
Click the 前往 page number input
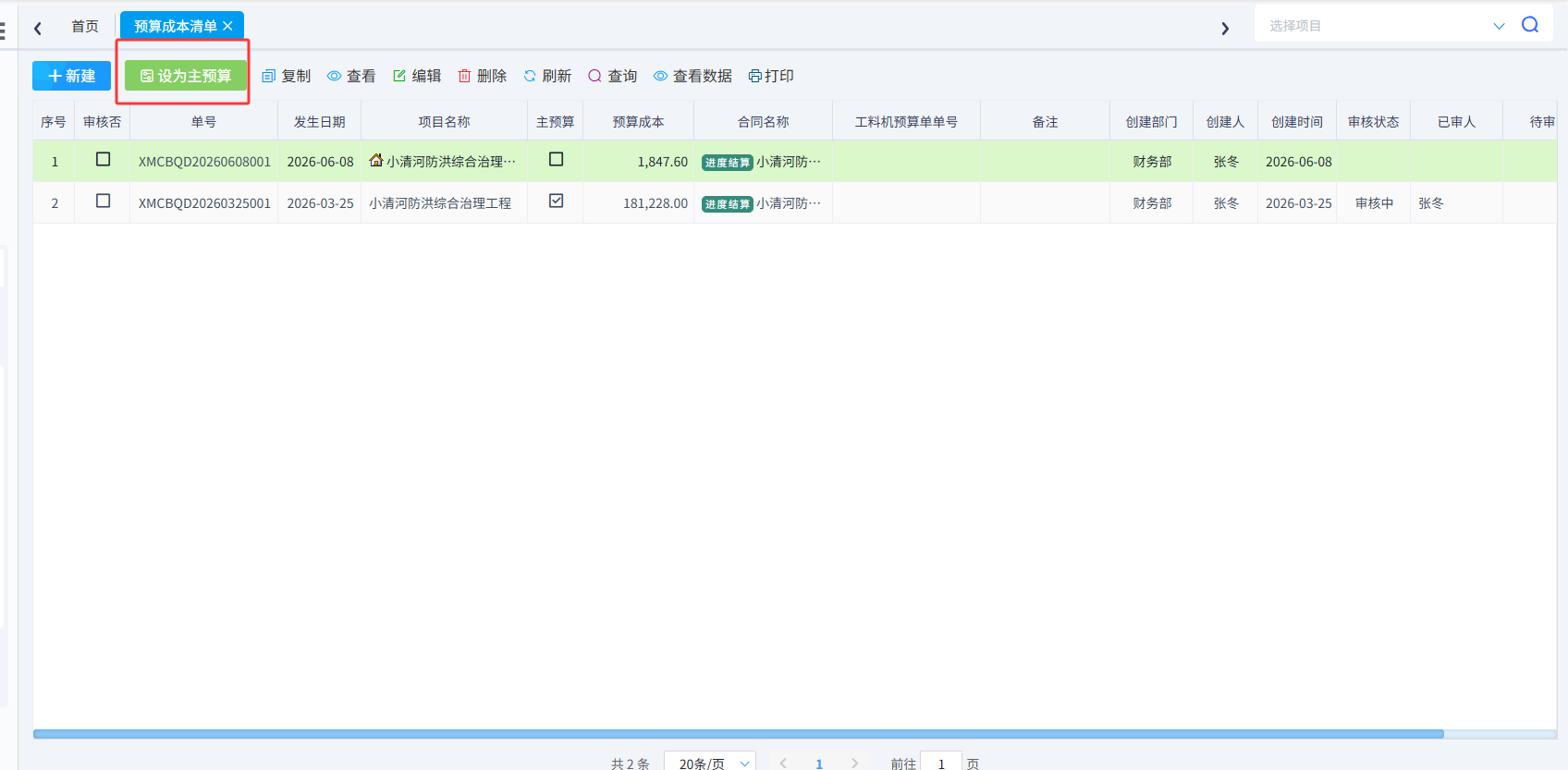(941, 763)
